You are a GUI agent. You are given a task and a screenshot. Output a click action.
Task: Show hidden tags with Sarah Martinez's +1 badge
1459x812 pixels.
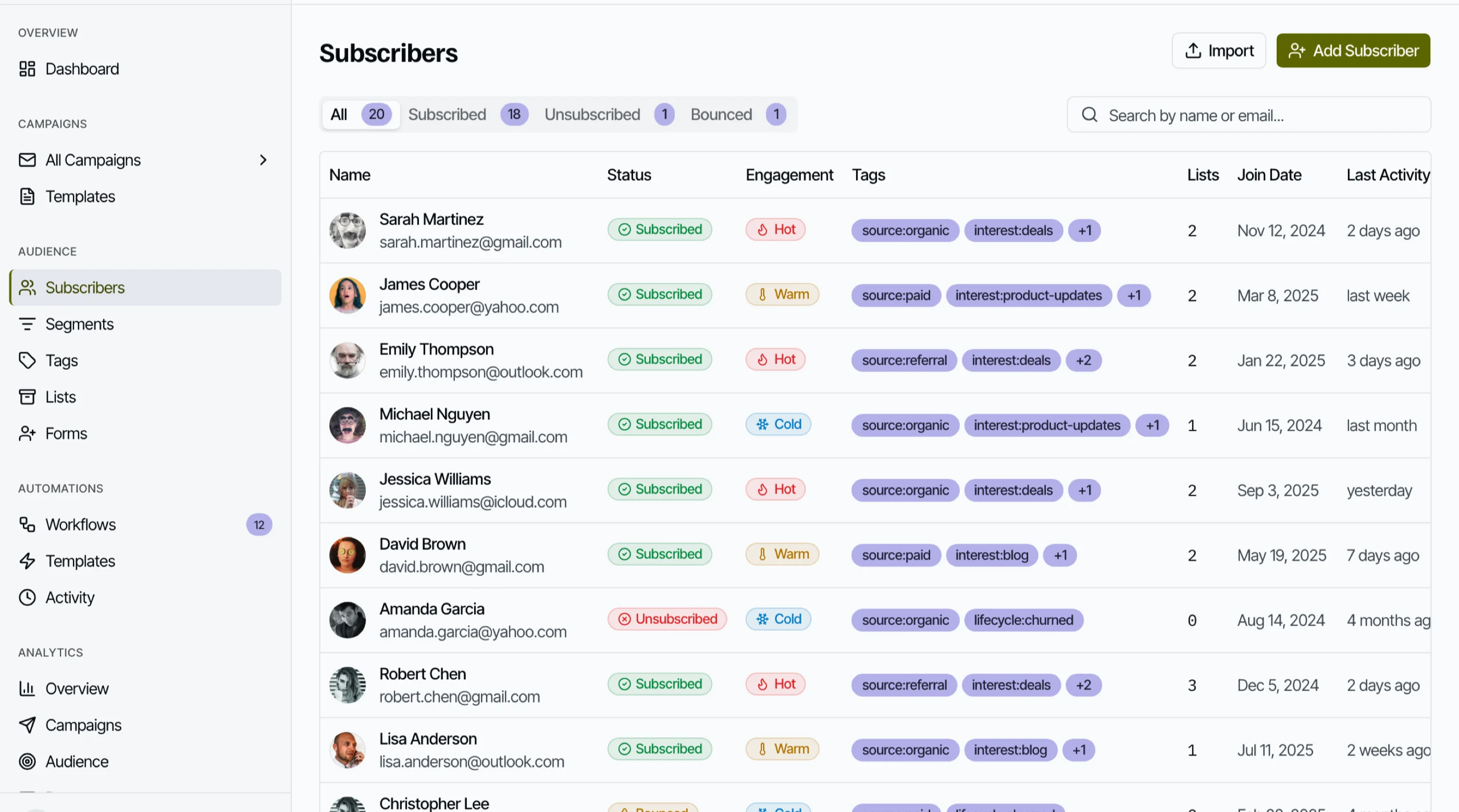tap(1085, 230)
